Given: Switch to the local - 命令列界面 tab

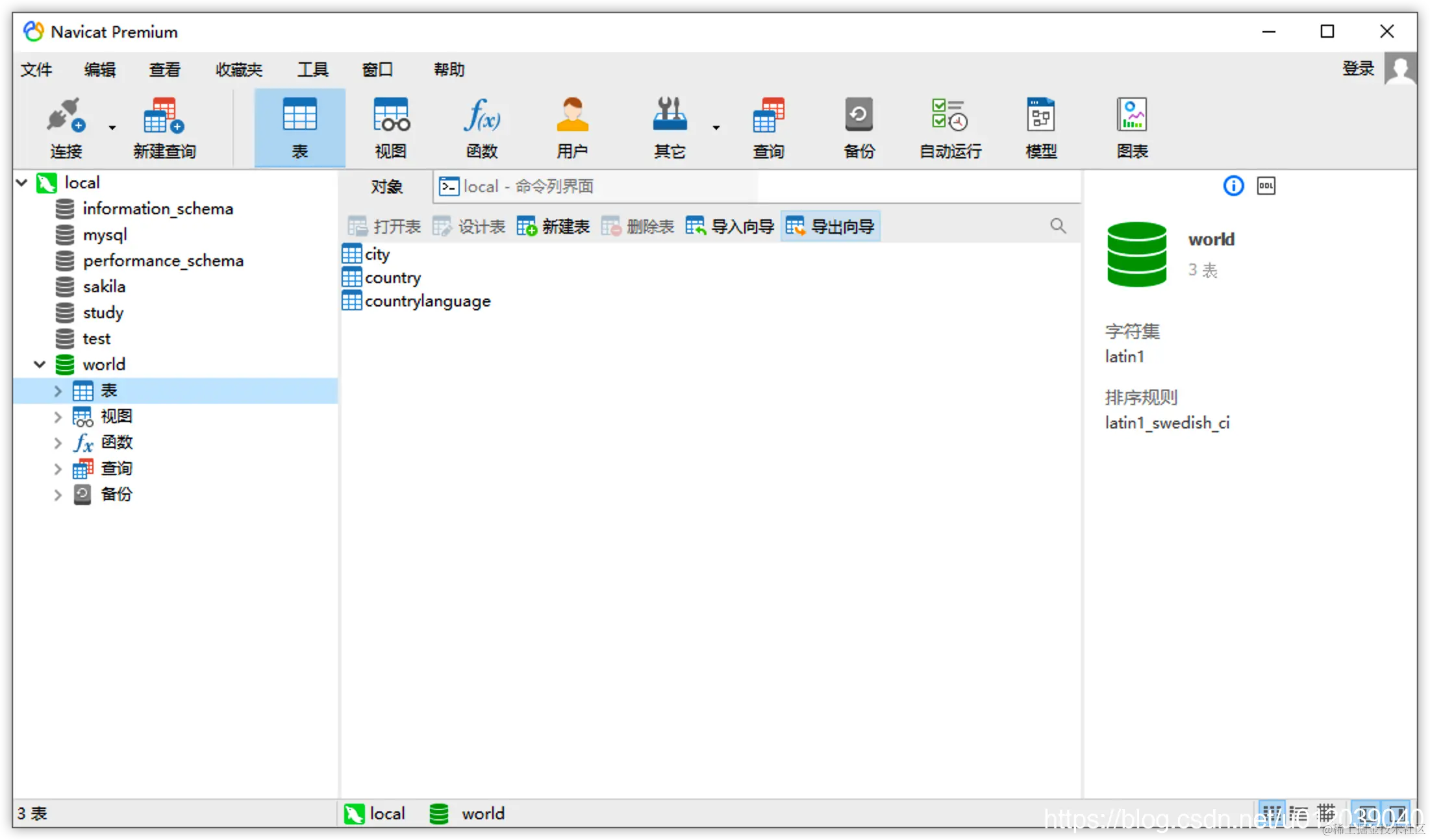Looking at the screenshot, I should tap(516, 187).
